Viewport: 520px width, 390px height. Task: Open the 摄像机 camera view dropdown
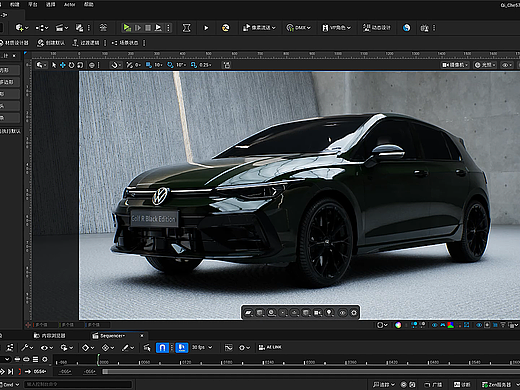(455, 65)
